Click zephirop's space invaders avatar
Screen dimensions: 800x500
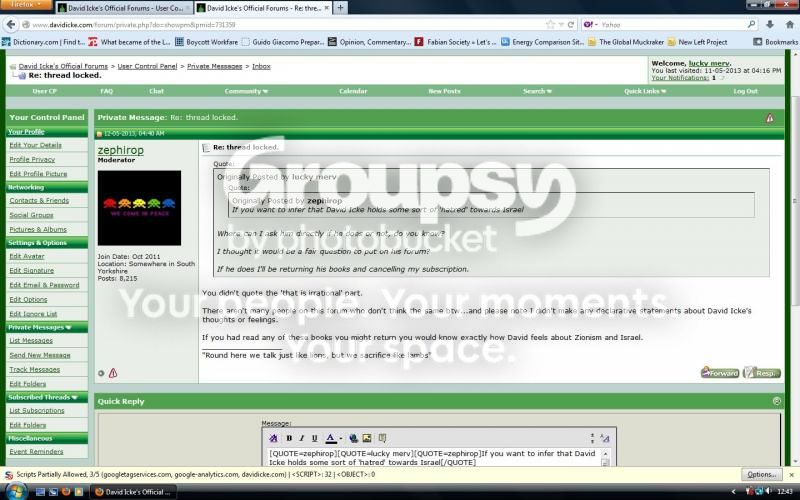[x=139, y=208]
